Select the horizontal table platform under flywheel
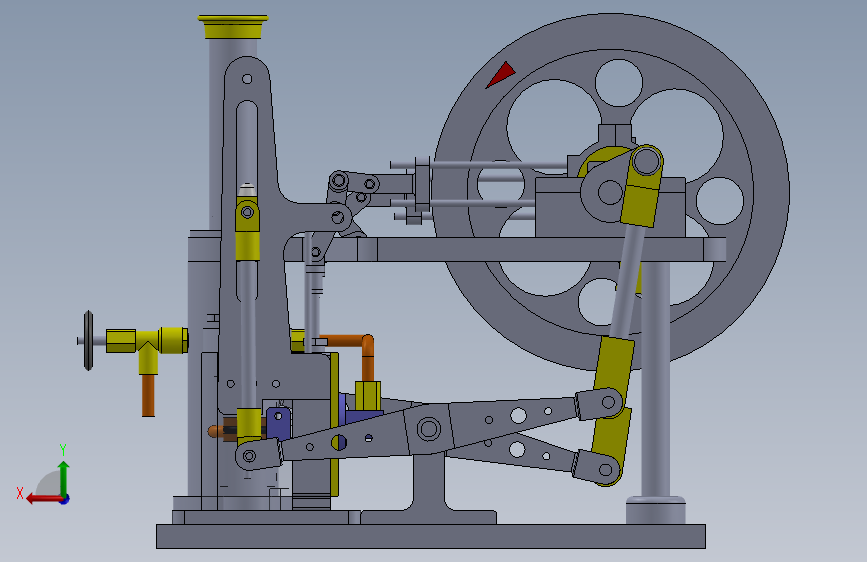 click(506, 249)
